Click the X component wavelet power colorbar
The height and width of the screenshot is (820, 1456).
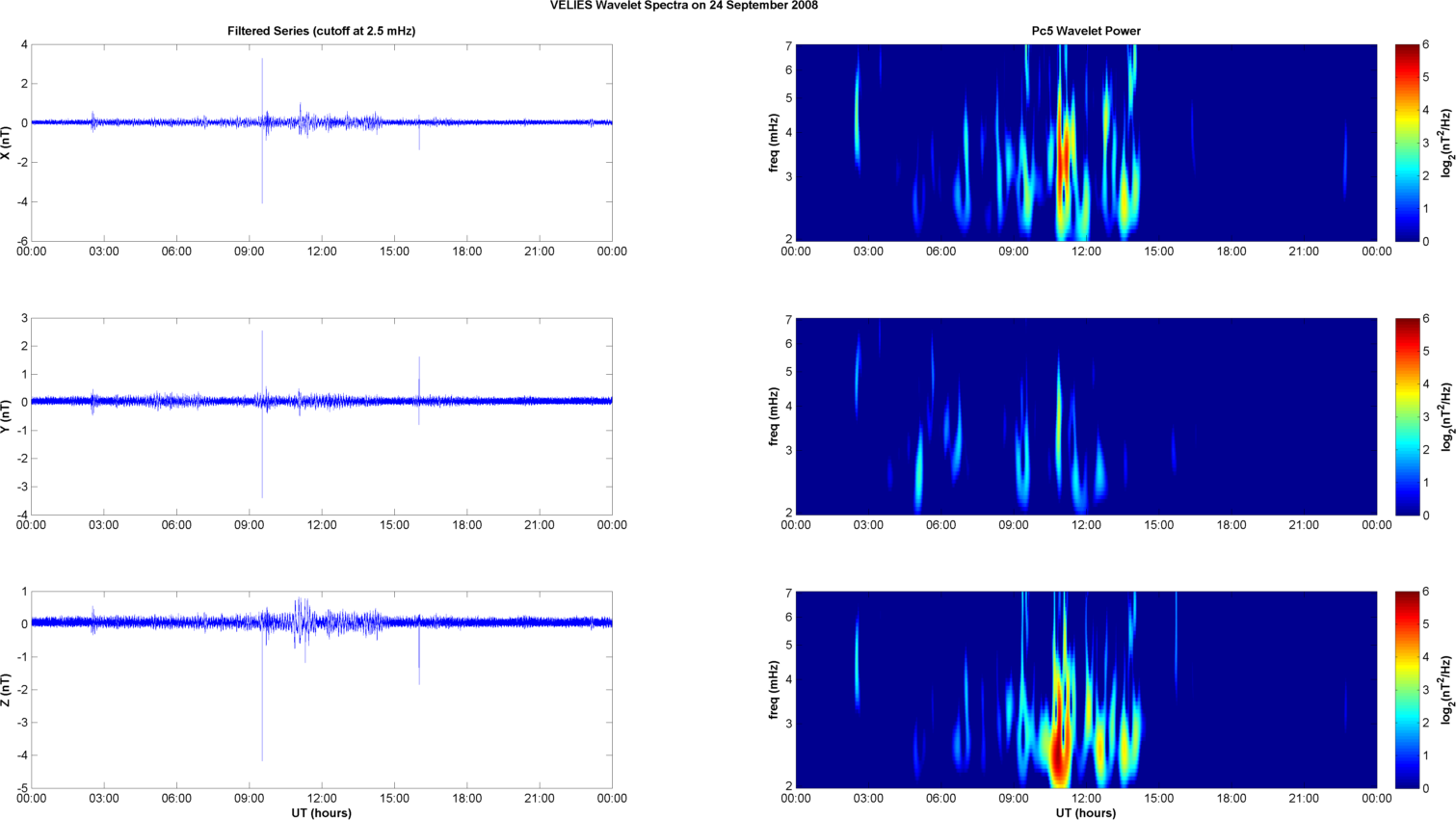pos(1407,143)
